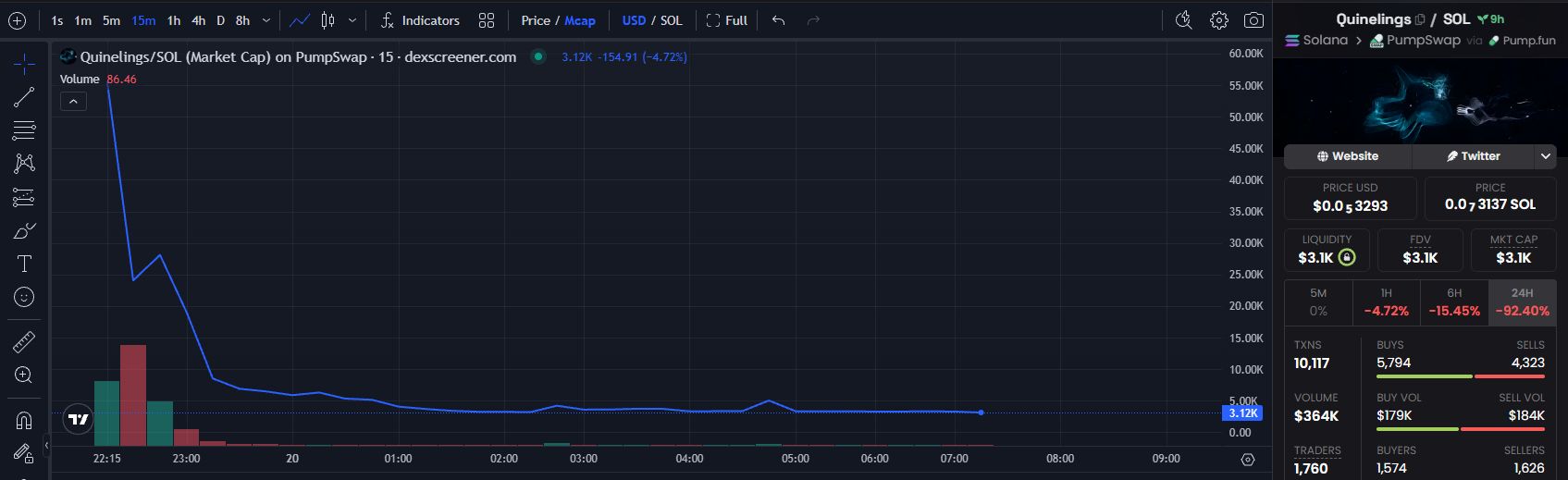Toggle lock all drawing tools

click(x=24, y=453)
